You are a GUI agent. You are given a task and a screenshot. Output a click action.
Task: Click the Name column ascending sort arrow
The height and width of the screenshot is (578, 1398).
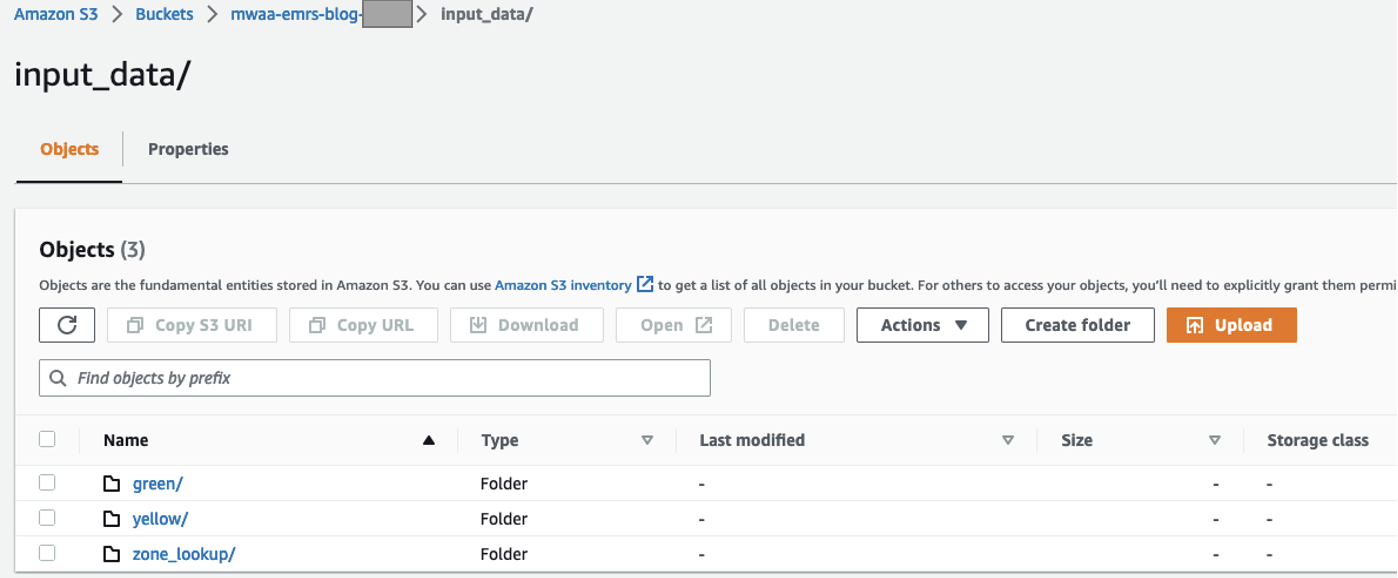pyautogui.click(x=429, y=440)
